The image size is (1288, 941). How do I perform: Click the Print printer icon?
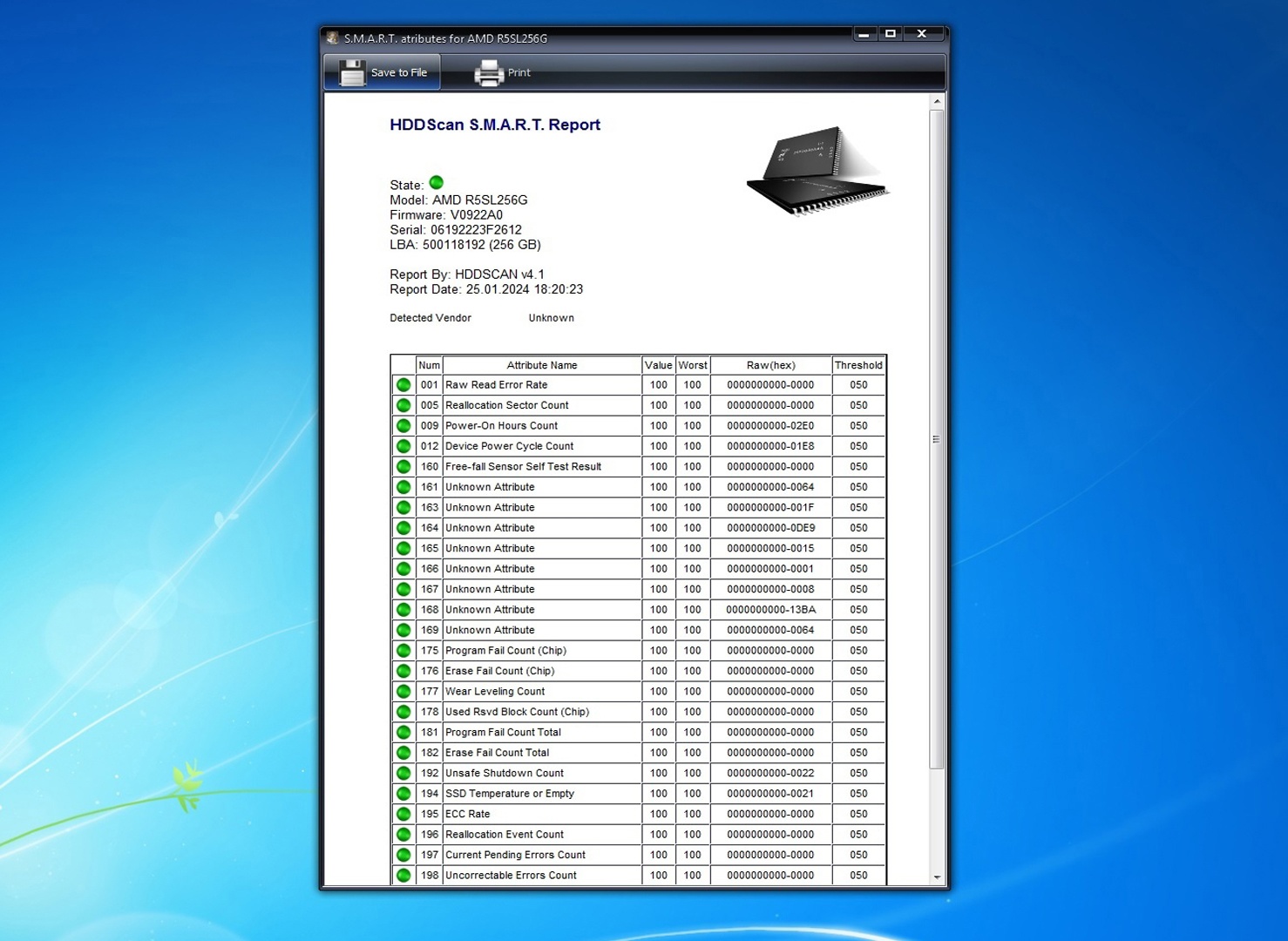click(489, 73)
